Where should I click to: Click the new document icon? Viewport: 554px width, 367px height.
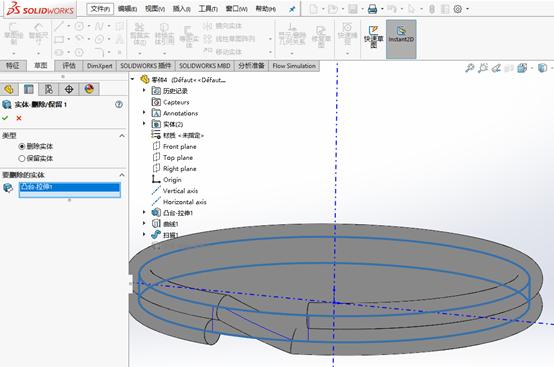(x=313, y=9)
